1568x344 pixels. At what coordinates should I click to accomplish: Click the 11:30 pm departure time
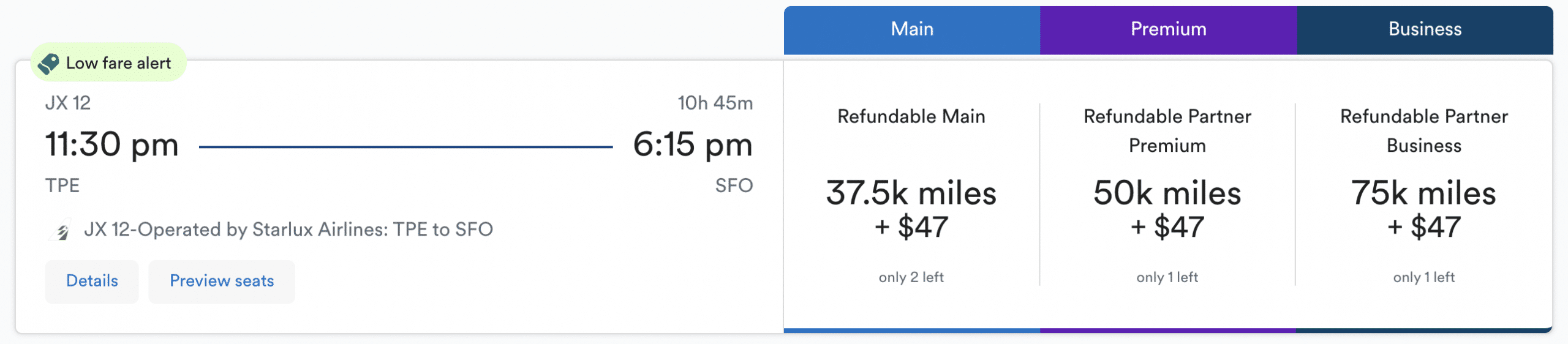point(112,145)
